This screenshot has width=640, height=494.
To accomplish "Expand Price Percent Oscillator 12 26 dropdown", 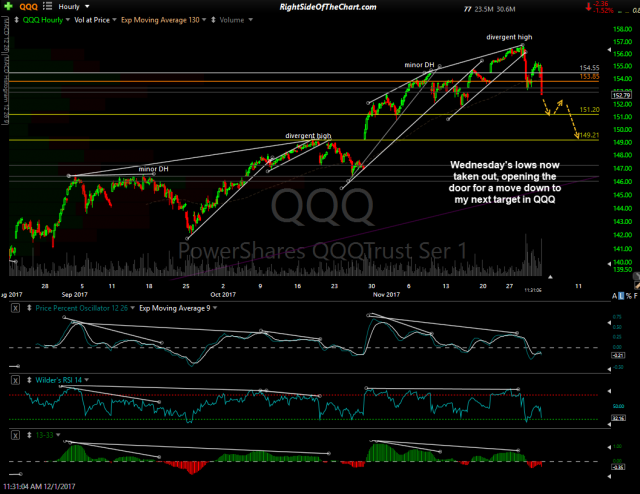I will (x=132, y=308).
